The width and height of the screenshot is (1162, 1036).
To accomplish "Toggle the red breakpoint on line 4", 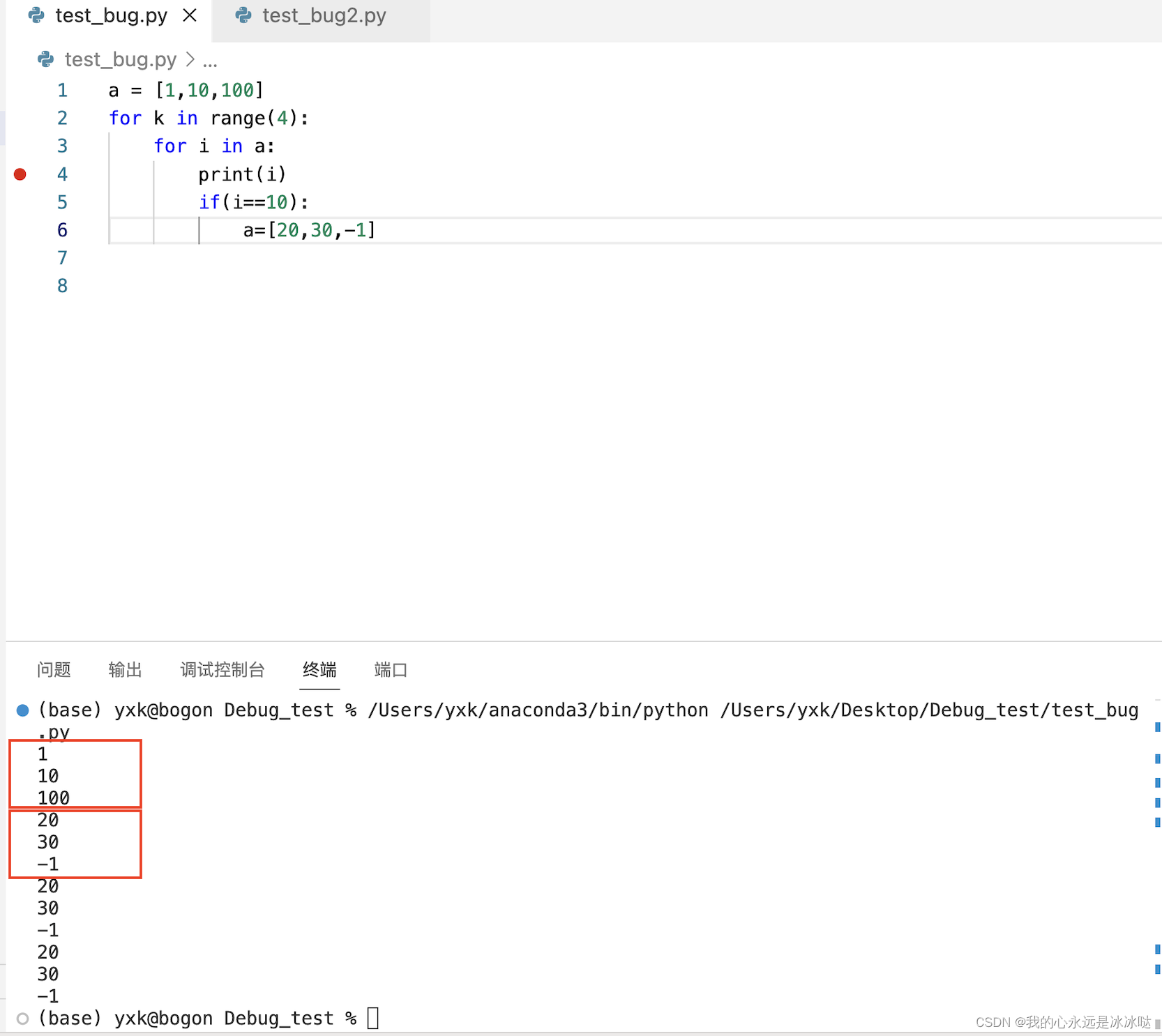I will click(20, 174).
